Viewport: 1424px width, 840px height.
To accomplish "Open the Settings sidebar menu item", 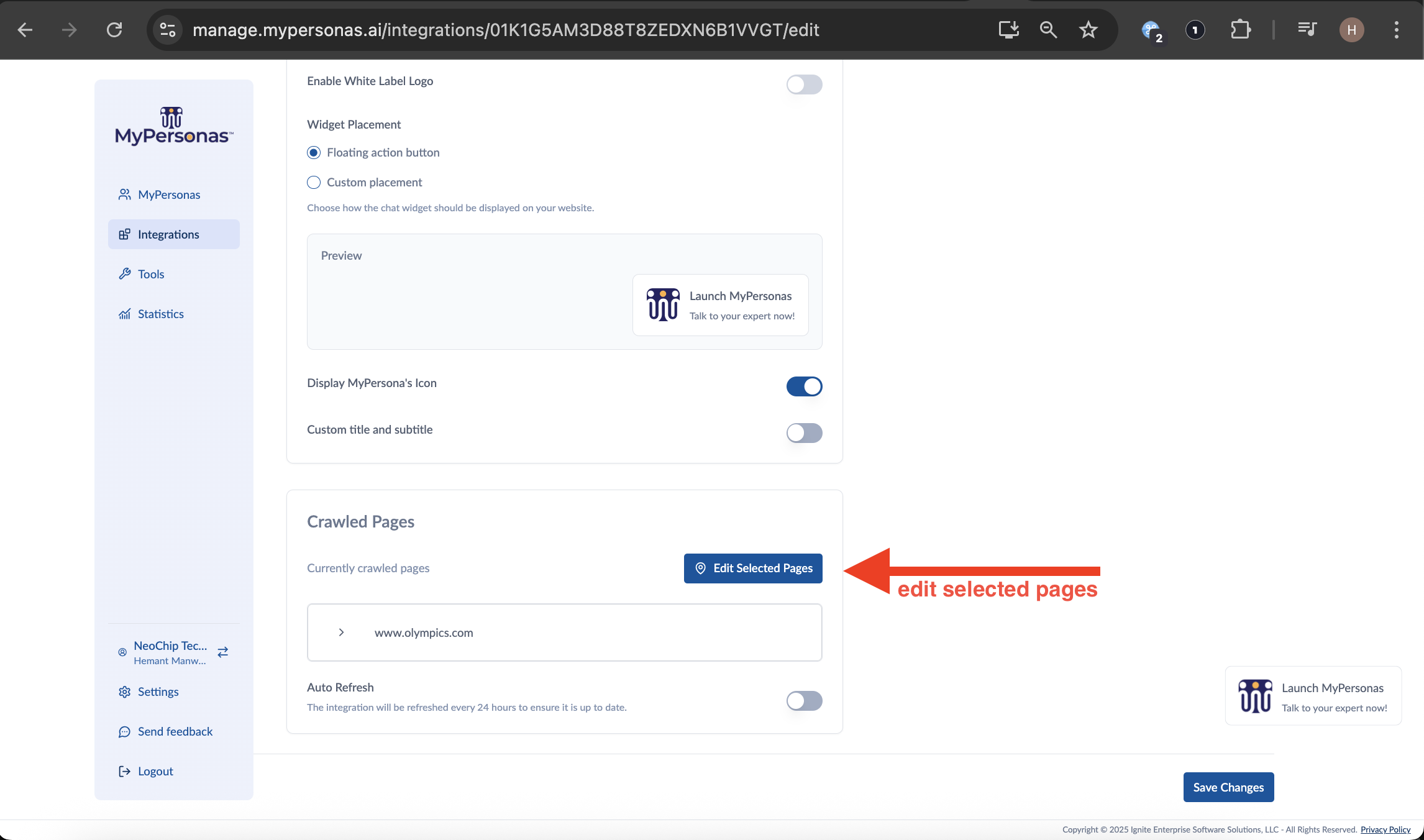I will pos(174,692).
